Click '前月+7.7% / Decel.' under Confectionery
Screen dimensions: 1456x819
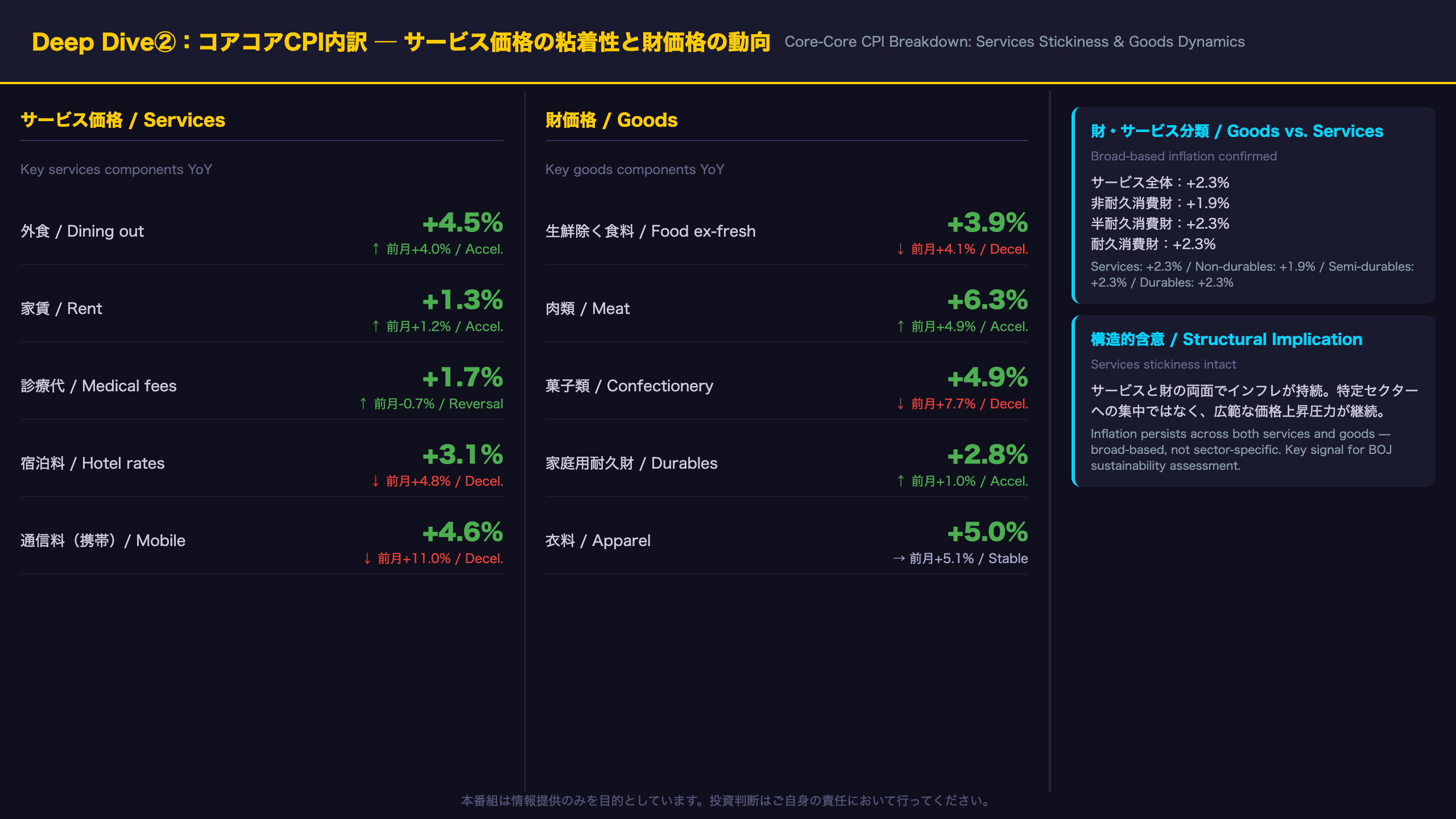coord(962,404)
